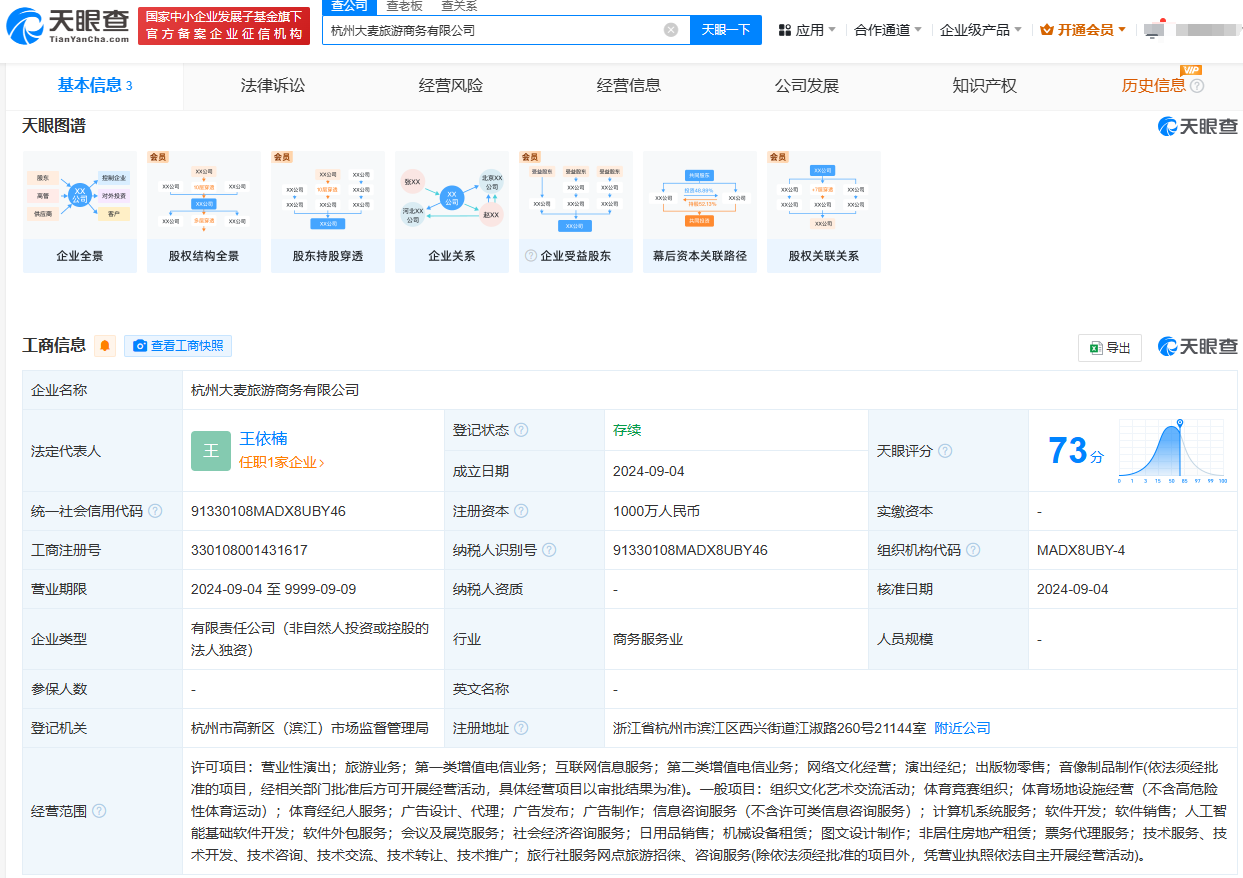
Task: Click help icon next to 注册地址
Action: click(x=521, y=728)
